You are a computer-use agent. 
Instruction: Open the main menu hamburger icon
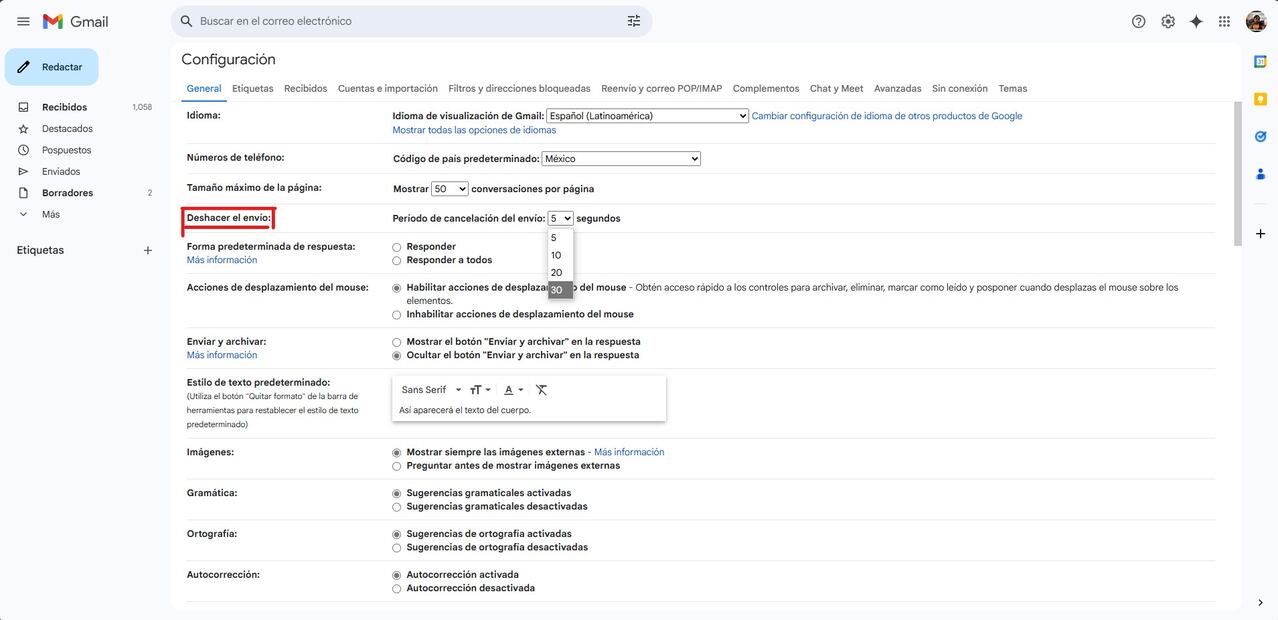pos(23,21)
